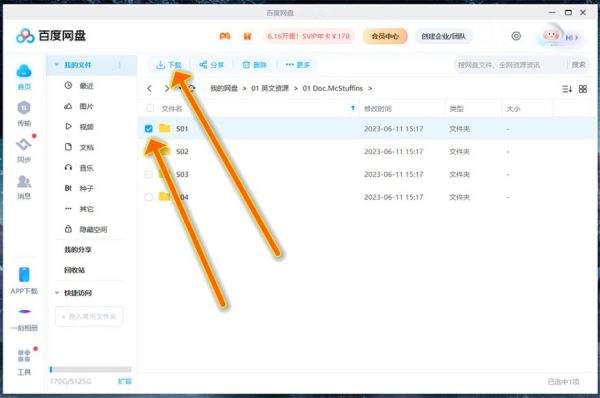Select 回收站 in the left panel
Image resolution: width=600 pixels, height=398 pixels.
75,270
